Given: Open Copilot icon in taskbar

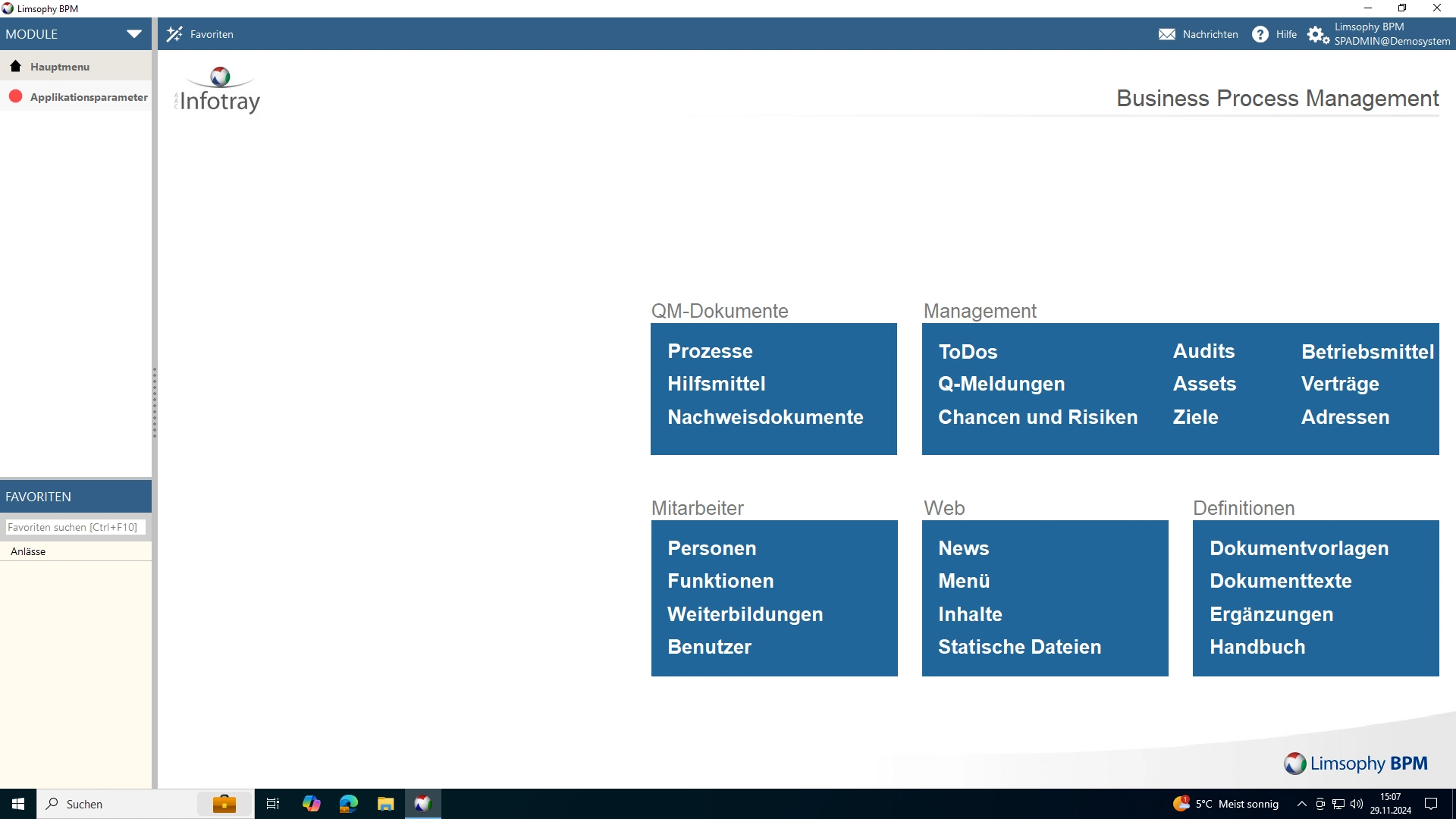Looking at the screenshot, I should click(x=312, y=804).
